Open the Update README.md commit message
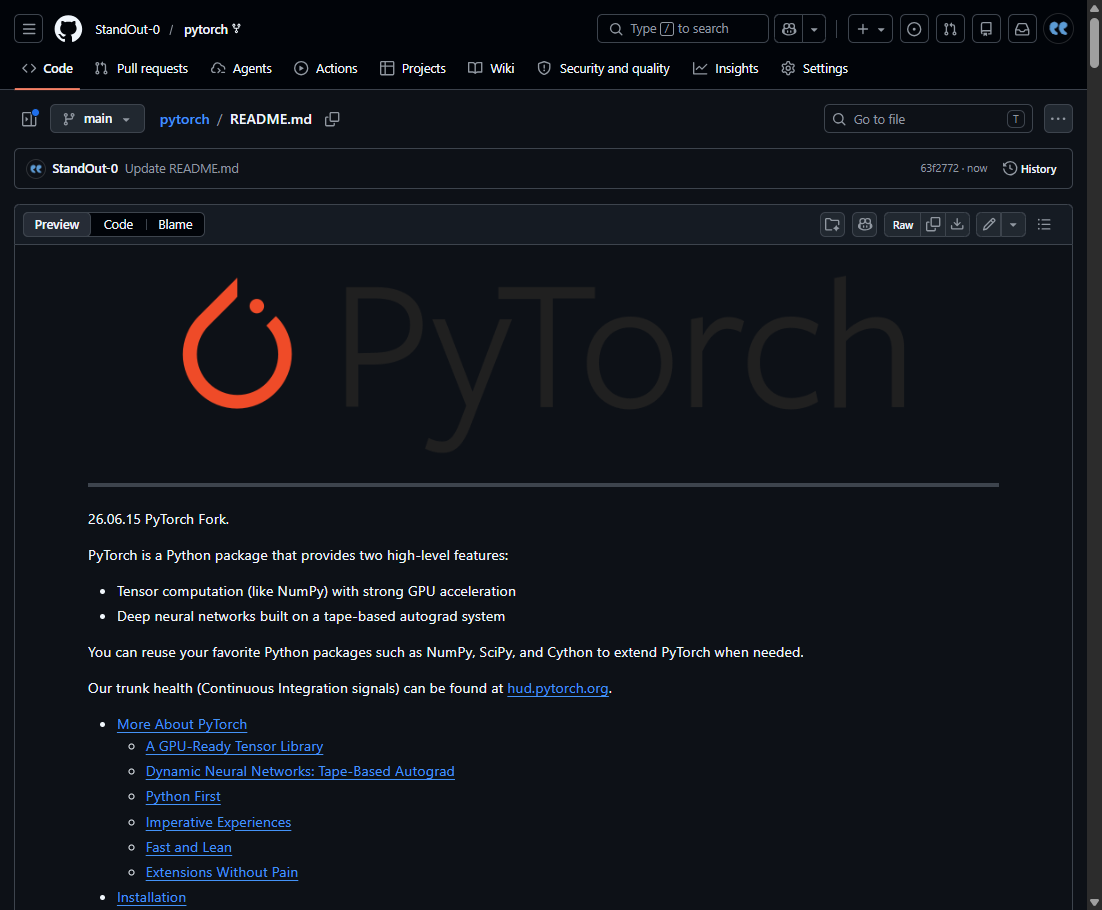This screenshot has width=1102, height=910. click(181, 169)
